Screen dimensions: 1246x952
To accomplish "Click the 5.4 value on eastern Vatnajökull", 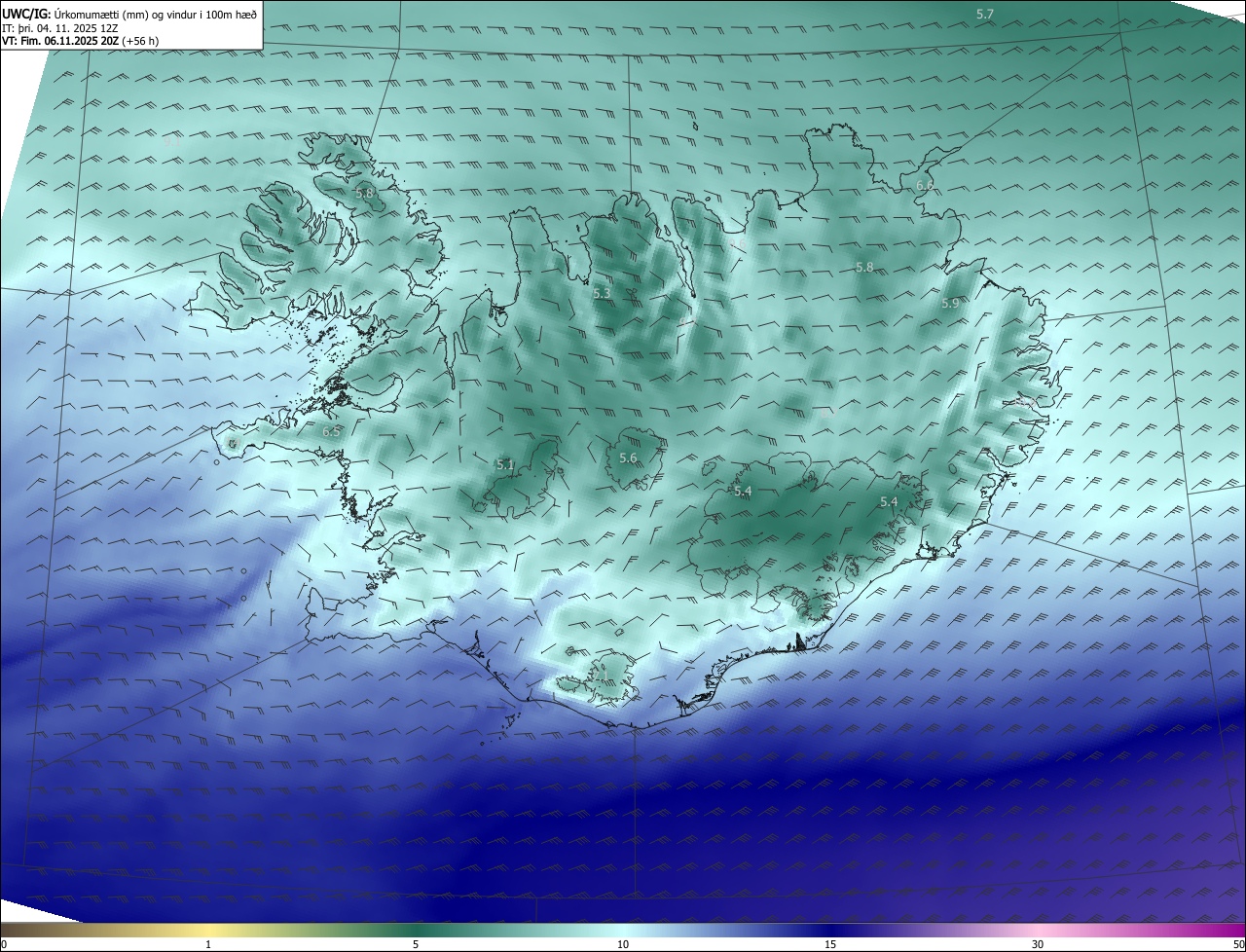I will click(x=888, y=502).
